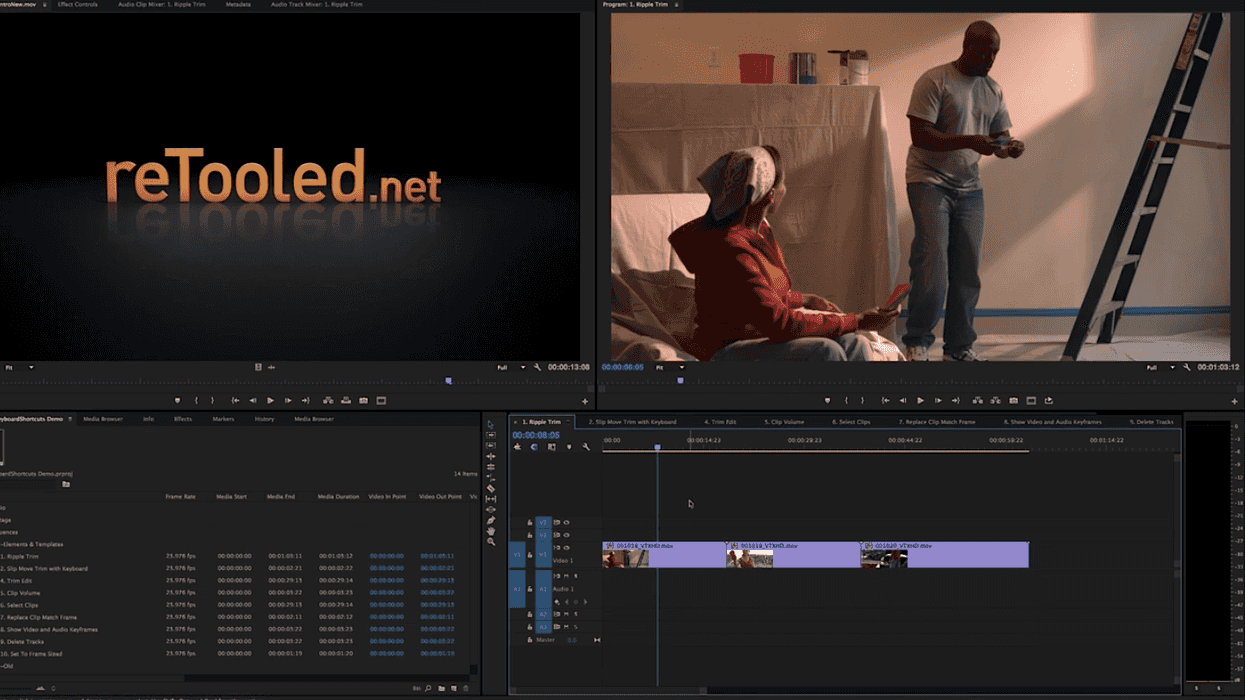
Task: Go to Out point in Program monitor
Action: pyautogui.click(x=956, y=401)
